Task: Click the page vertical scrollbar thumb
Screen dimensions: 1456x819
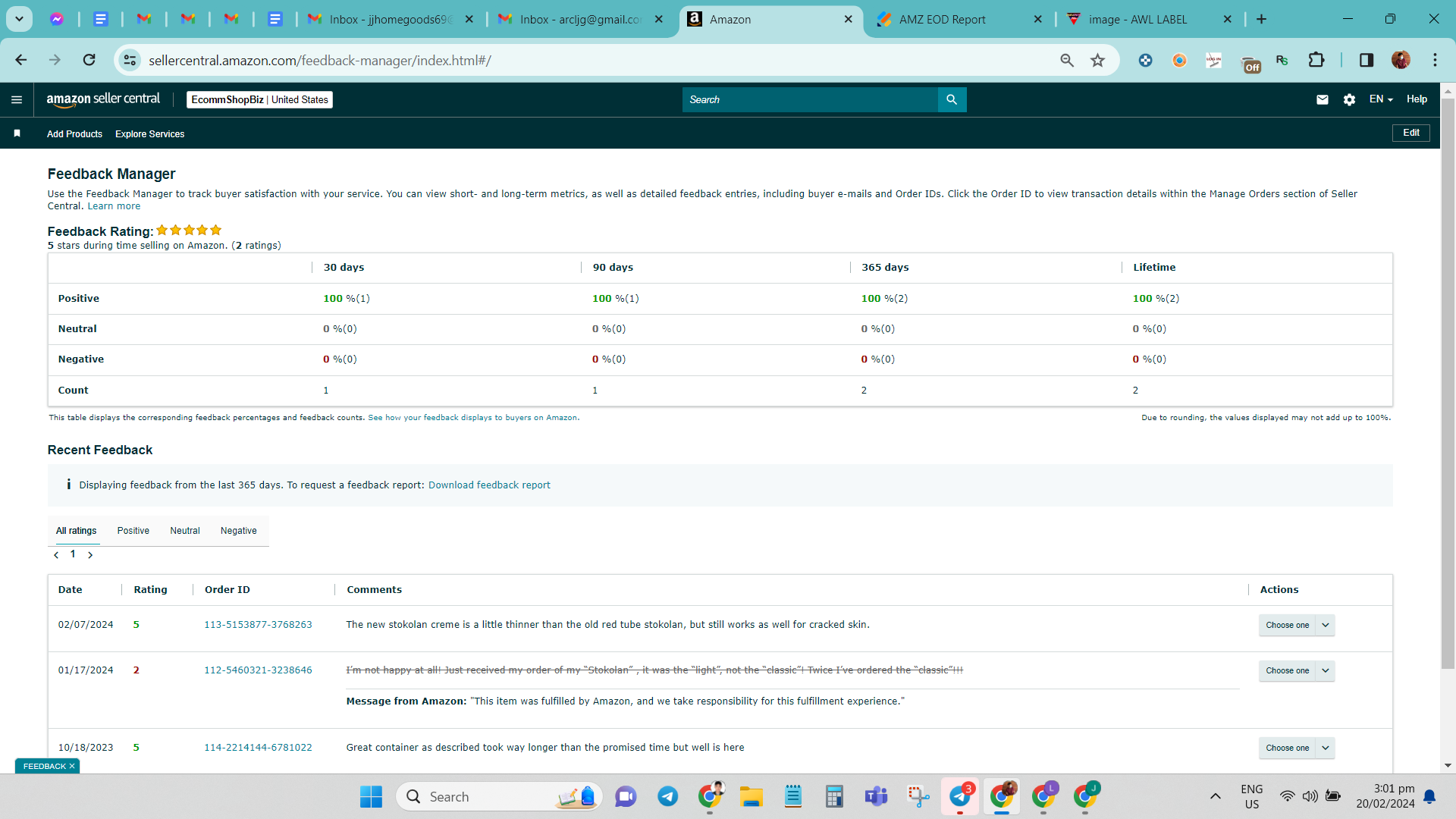Action: pos(1448,383)
